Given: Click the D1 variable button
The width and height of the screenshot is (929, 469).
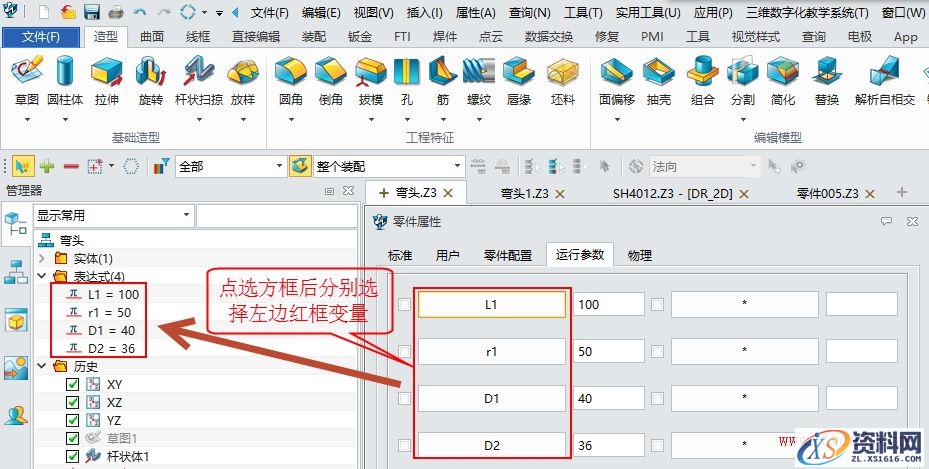Looking at the screenshot, I should [x=492, y=399].
